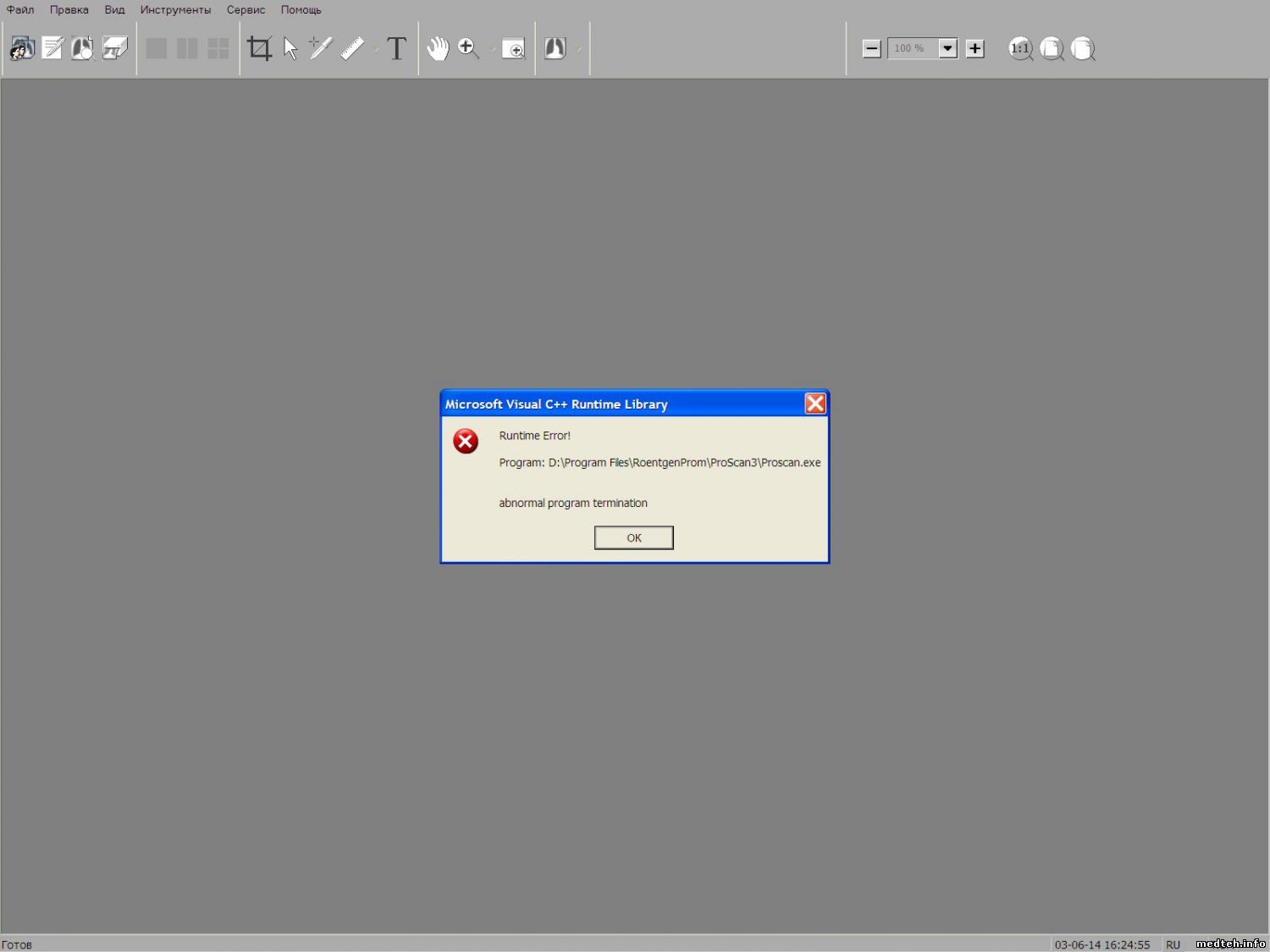Select the ruler measurement tool
This screenshot has width=1270, height=952.
tap(352, 48)
